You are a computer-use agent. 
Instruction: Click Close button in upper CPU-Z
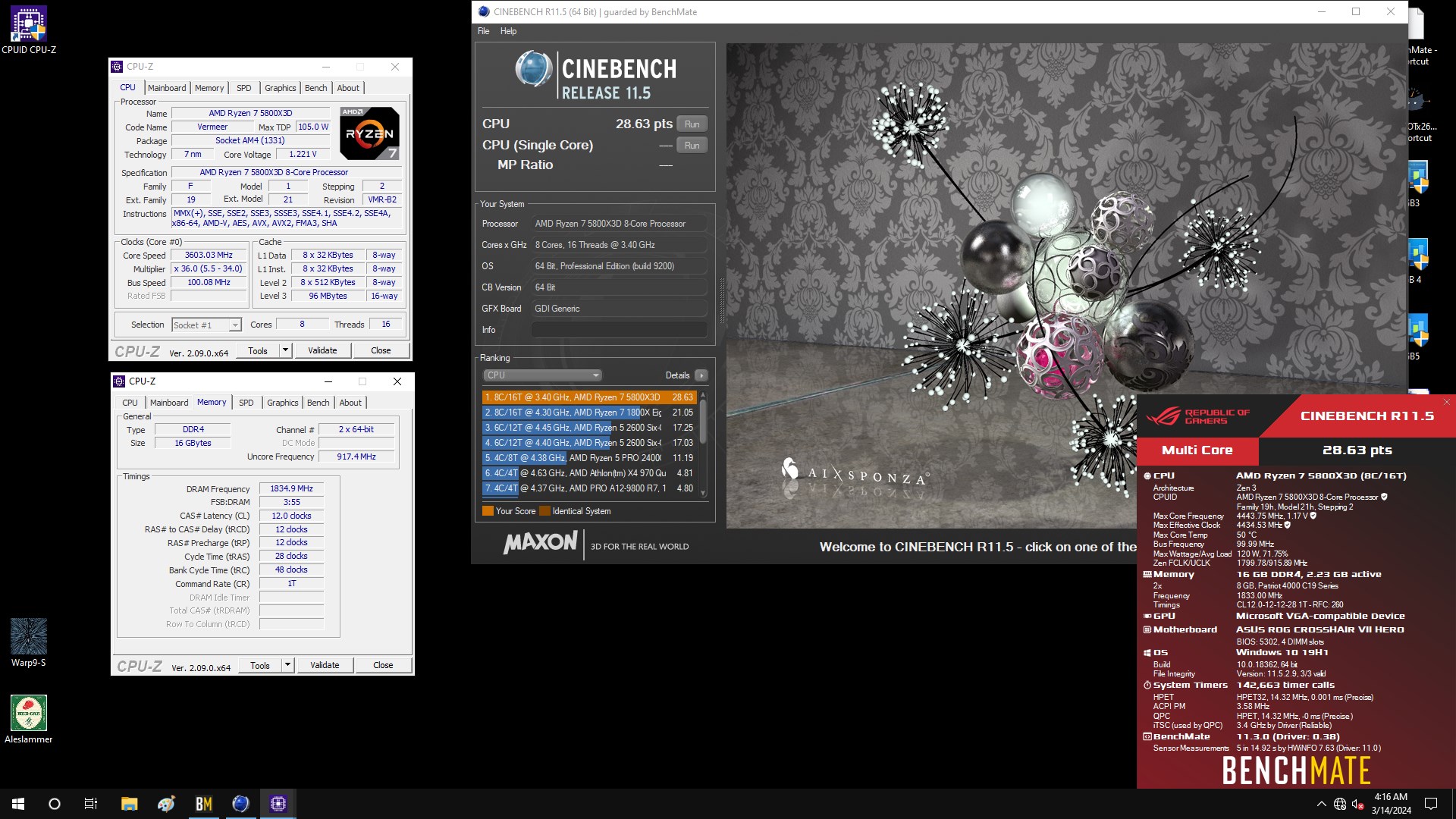[x=381, y=350]
